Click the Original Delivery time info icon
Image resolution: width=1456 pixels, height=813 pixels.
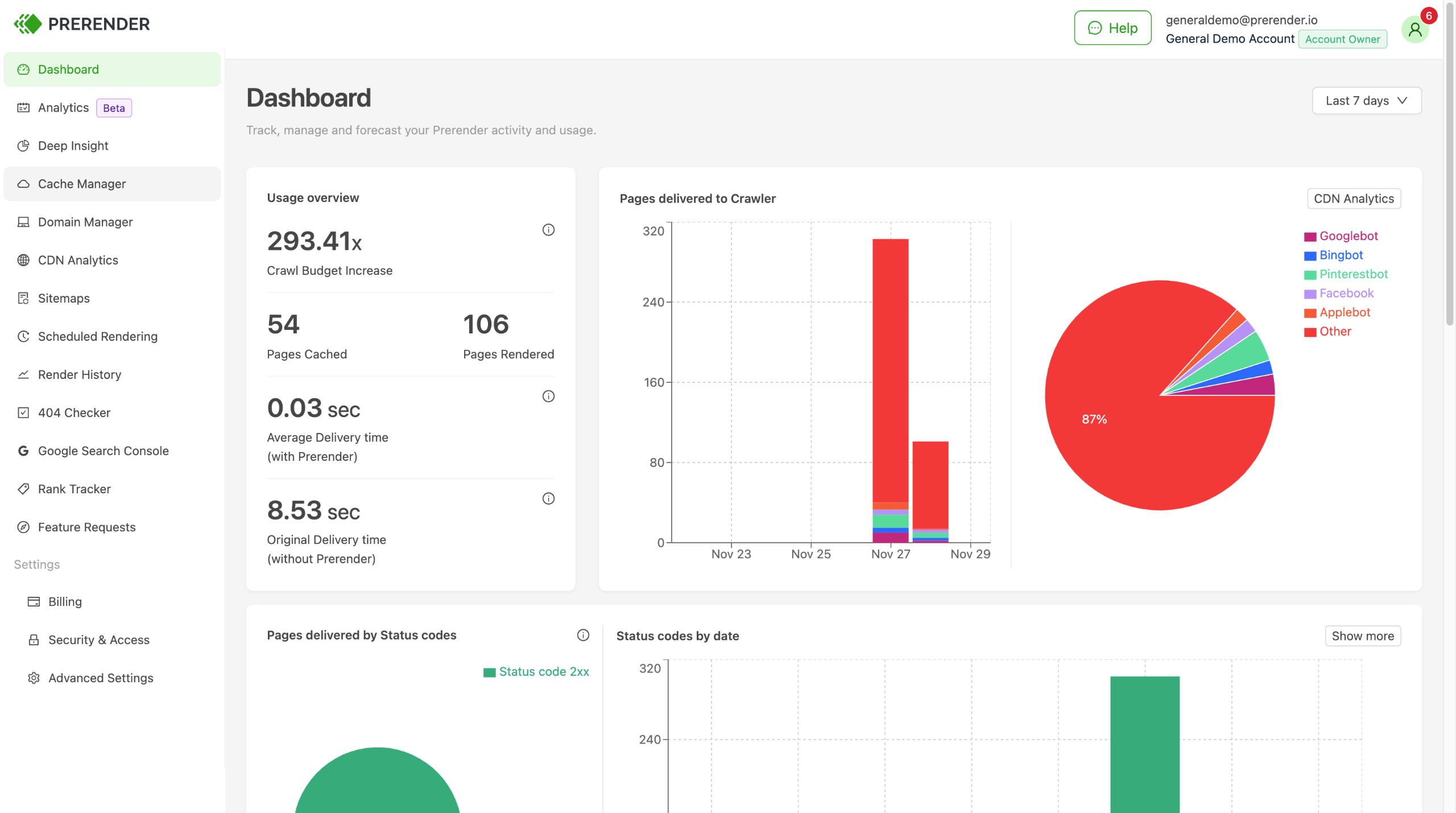548,499
